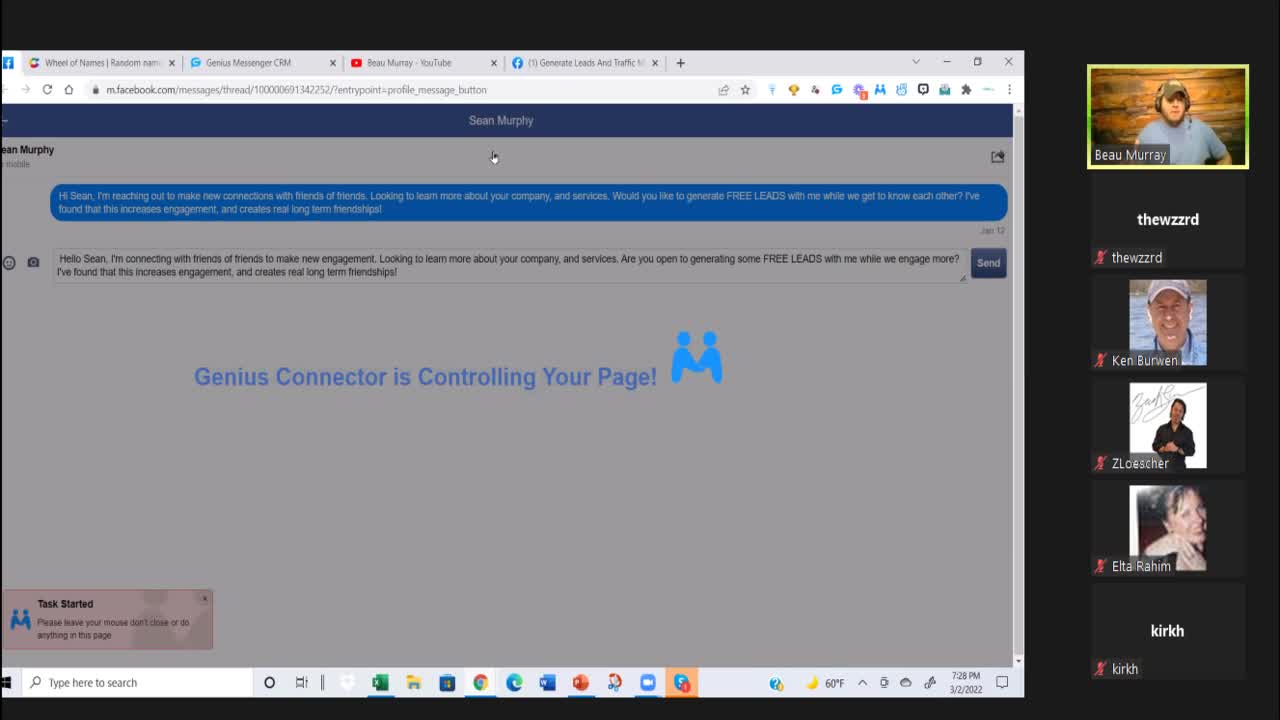Switch to Genius Messenger CRM tab

pos(262,63)
